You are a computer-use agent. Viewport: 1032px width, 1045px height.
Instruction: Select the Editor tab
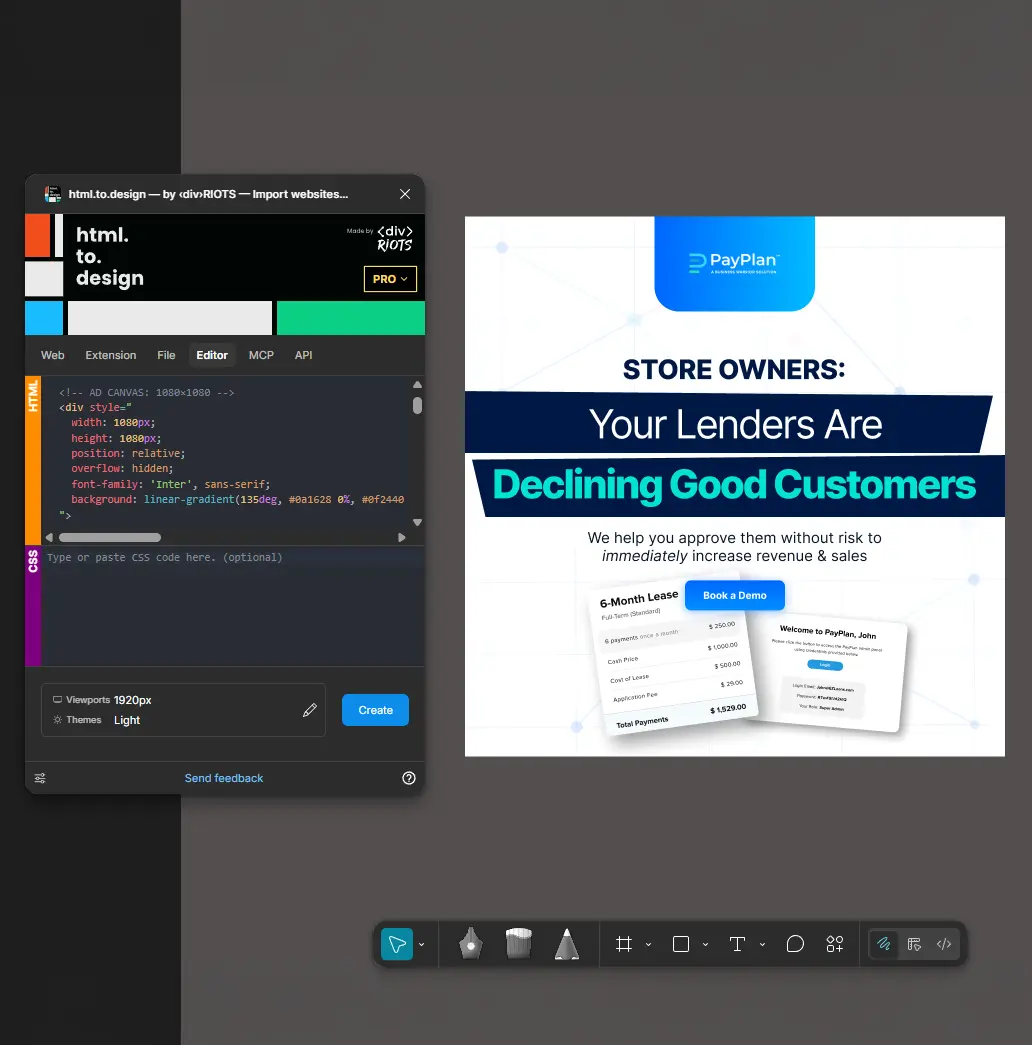[212, 355]
